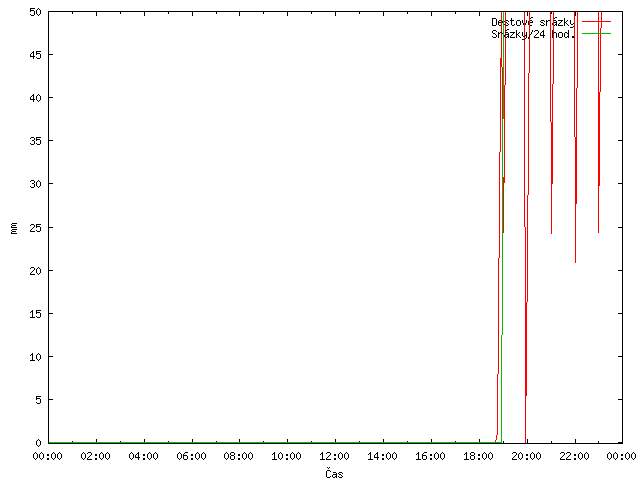Click the 10:00 x-axis label
The height and width of the screenshot is (480, 640).
tap(287, 456)
